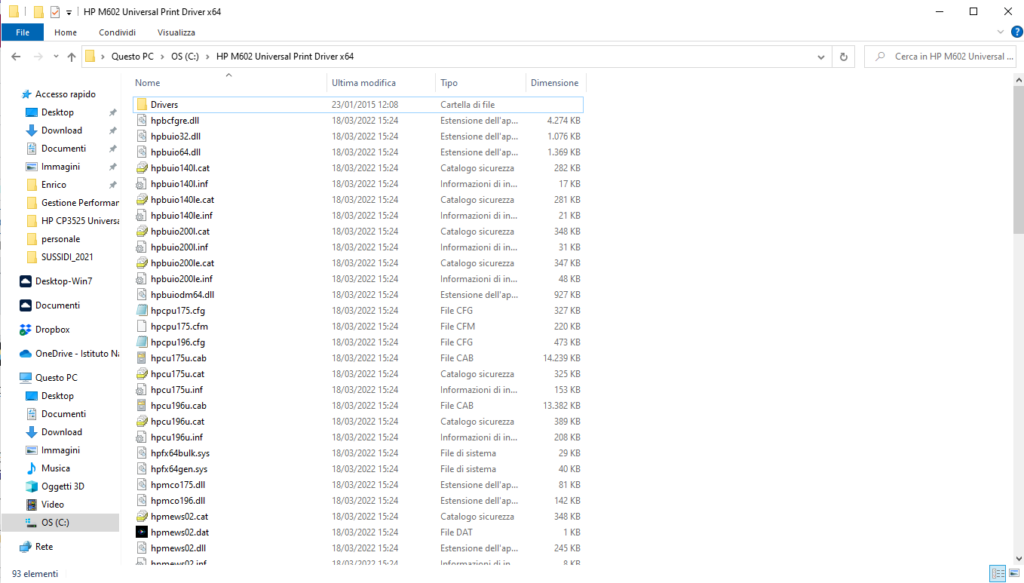Click Questo PC in the address bar
Image resolution: width=1024 pixels, height=583 pixels.
[133, 57]
